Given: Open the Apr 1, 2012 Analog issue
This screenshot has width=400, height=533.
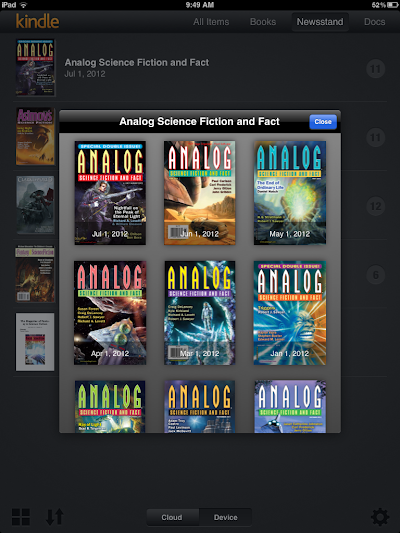Looking at the screenshot, I should 110,313.
